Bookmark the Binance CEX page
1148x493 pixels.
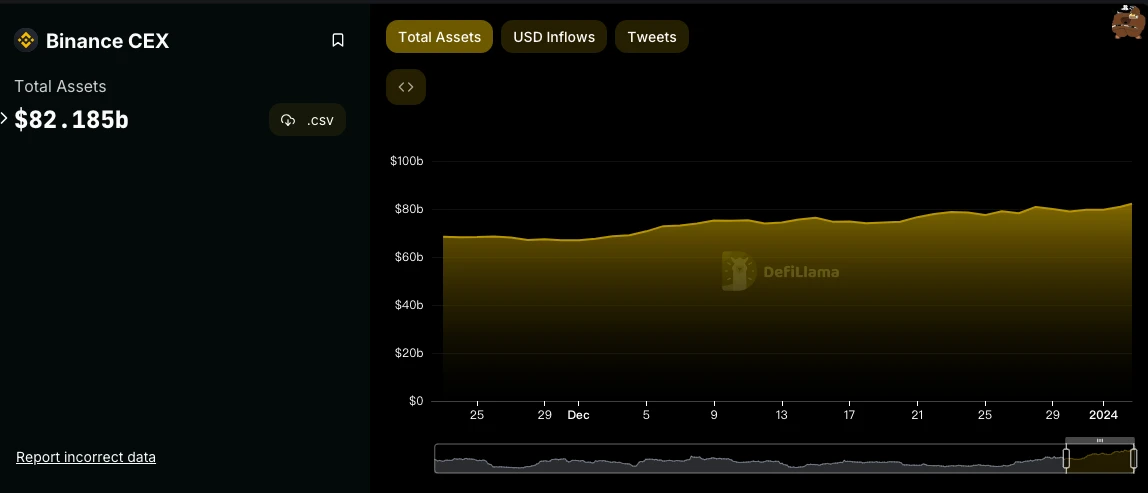click(x=338, y=41)
